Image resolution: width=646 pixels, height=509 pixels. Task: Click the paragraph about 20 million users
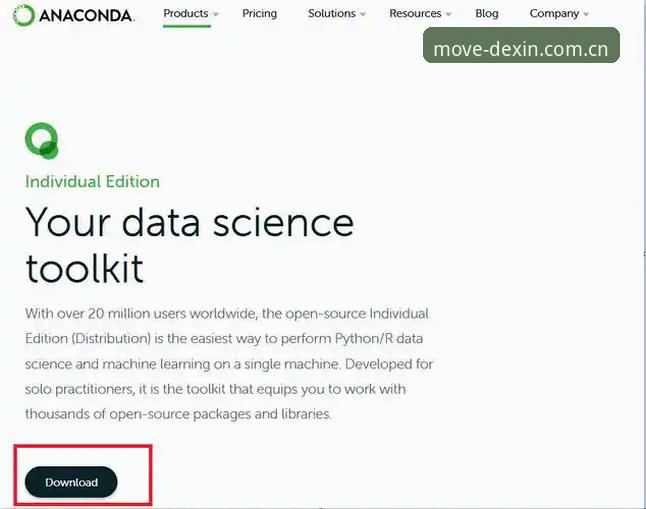(229, 364)
